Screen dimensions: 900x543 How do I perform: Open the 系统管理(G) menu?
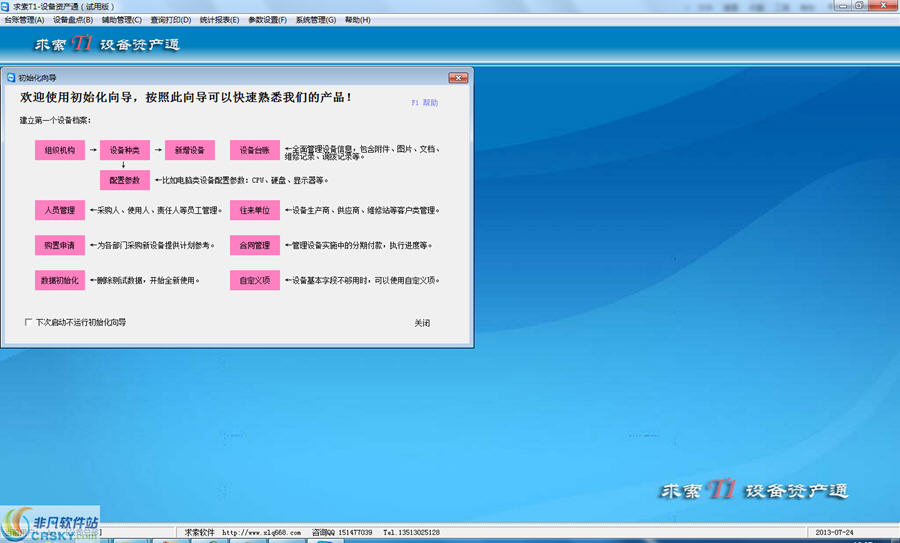click(x=316, y=20)
